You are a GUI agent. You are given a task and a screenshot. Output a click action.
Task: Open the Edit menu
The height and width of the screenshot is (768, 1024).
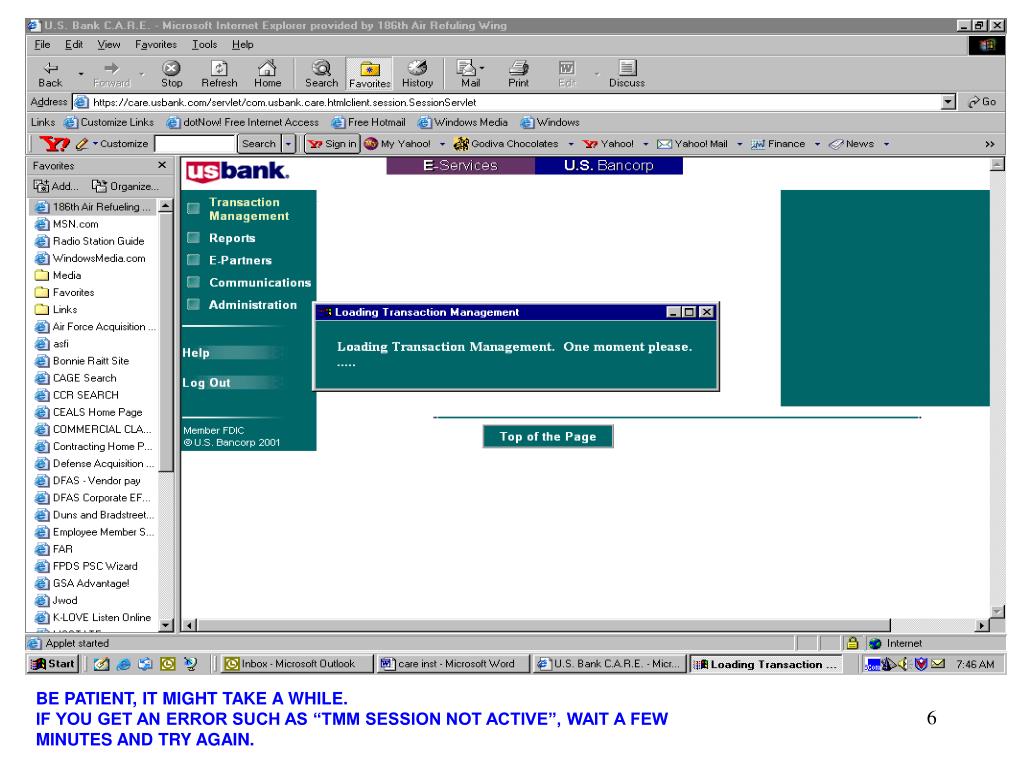point(74,44)
